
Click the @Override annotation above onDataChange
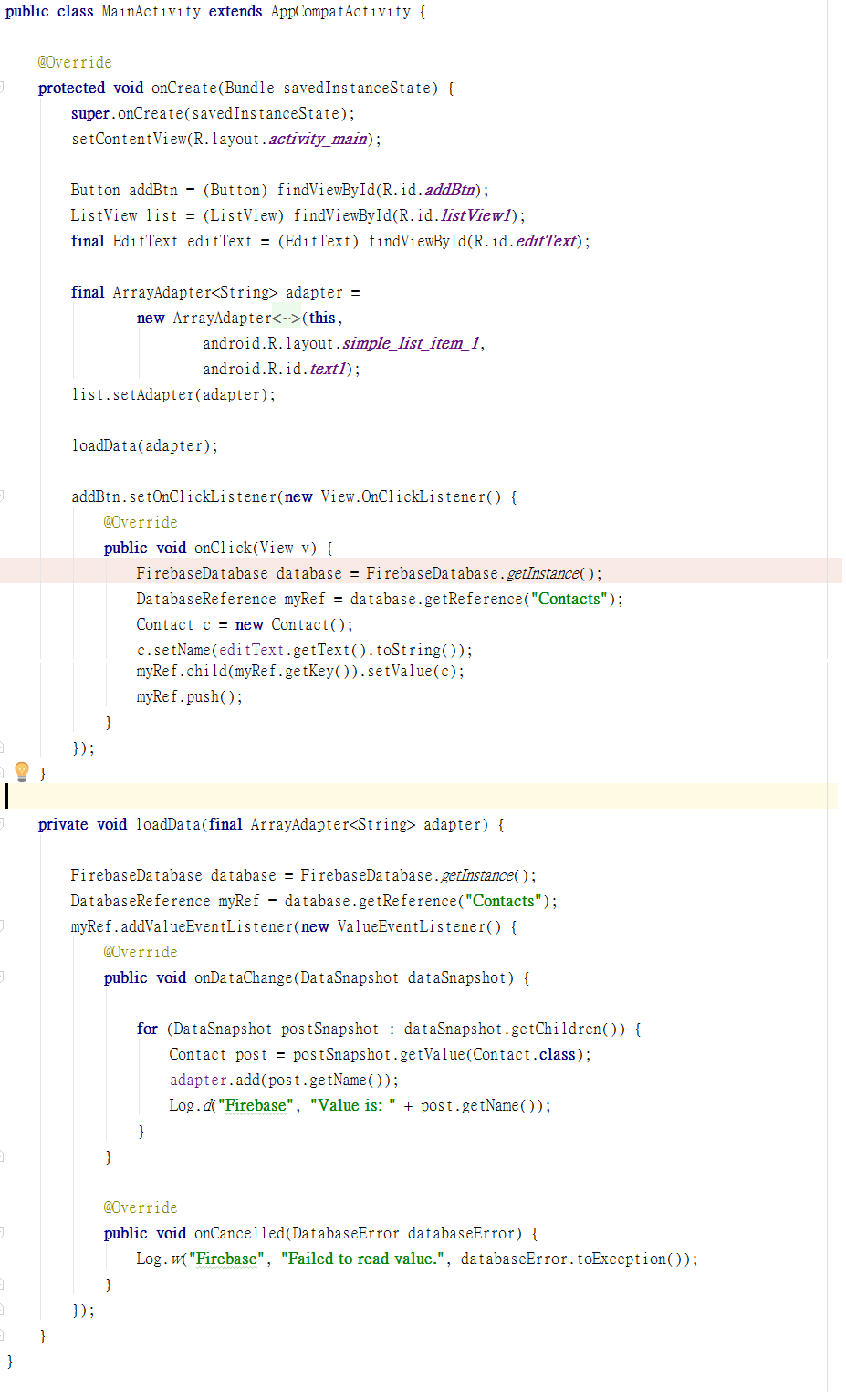click(141, 952)
